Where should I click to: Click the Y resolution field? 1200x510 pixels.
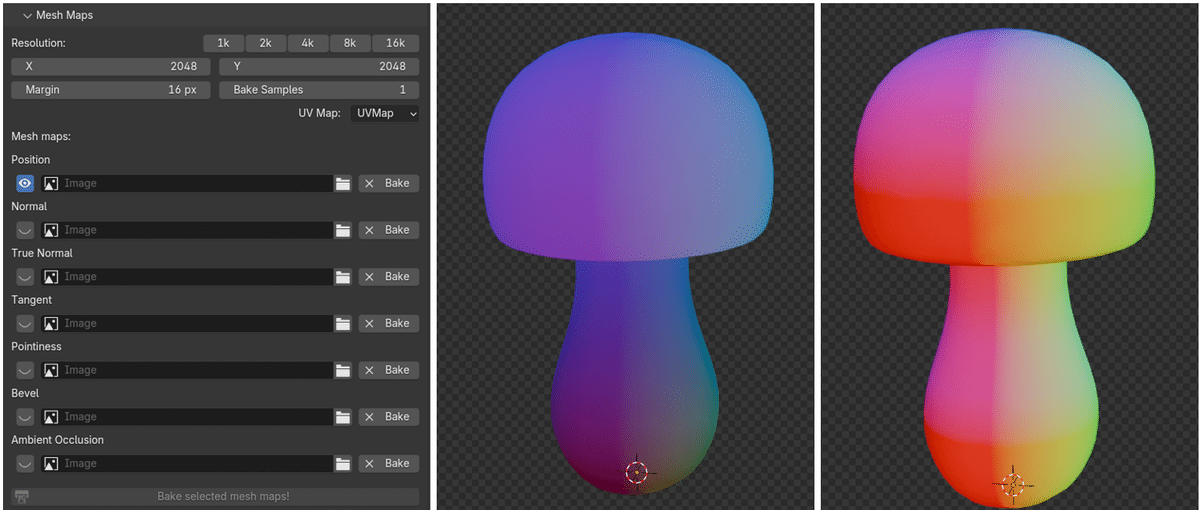point(319,66)
